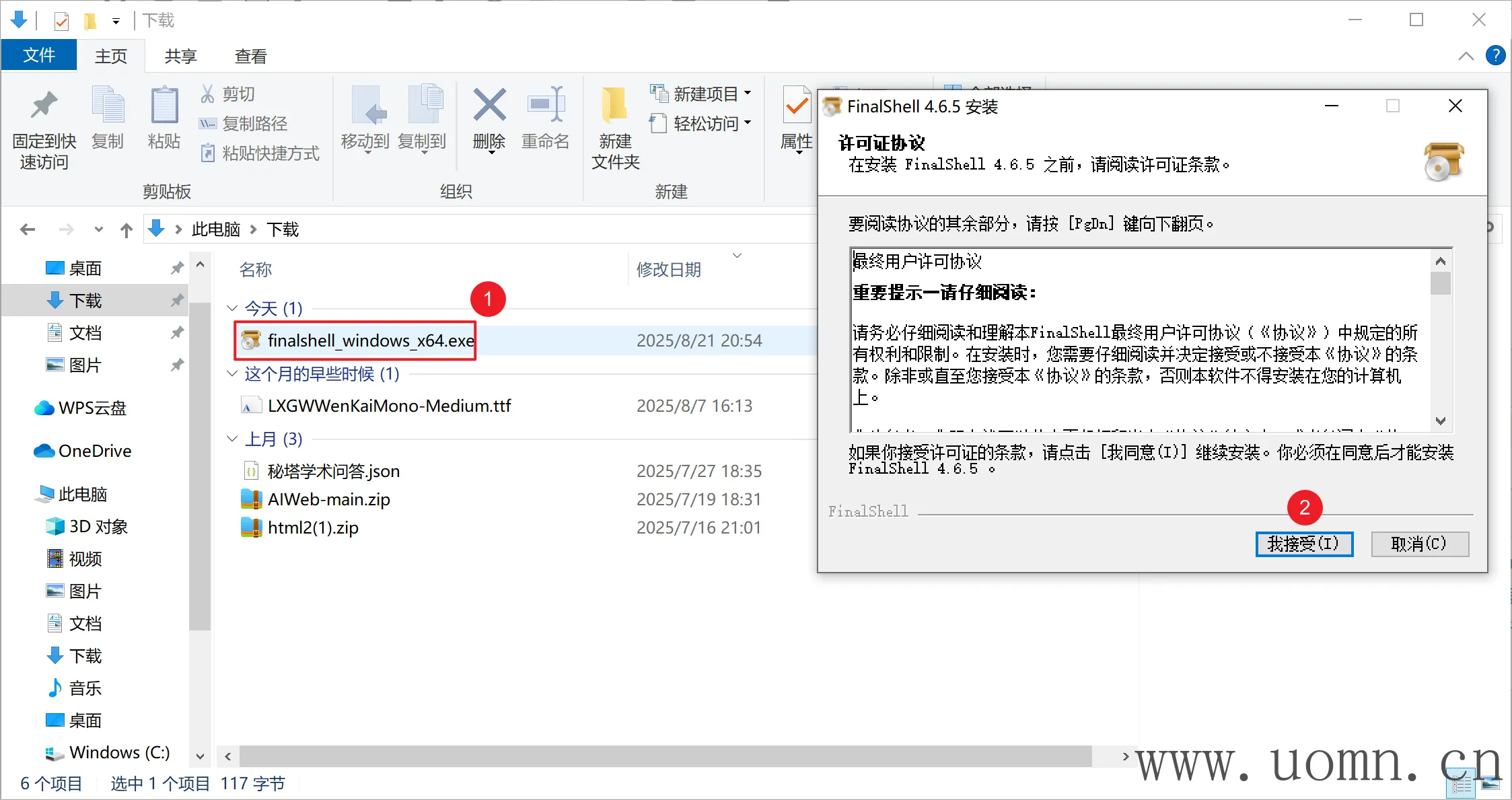Accept the license with 我接受(I) button

click(1303, 544)
